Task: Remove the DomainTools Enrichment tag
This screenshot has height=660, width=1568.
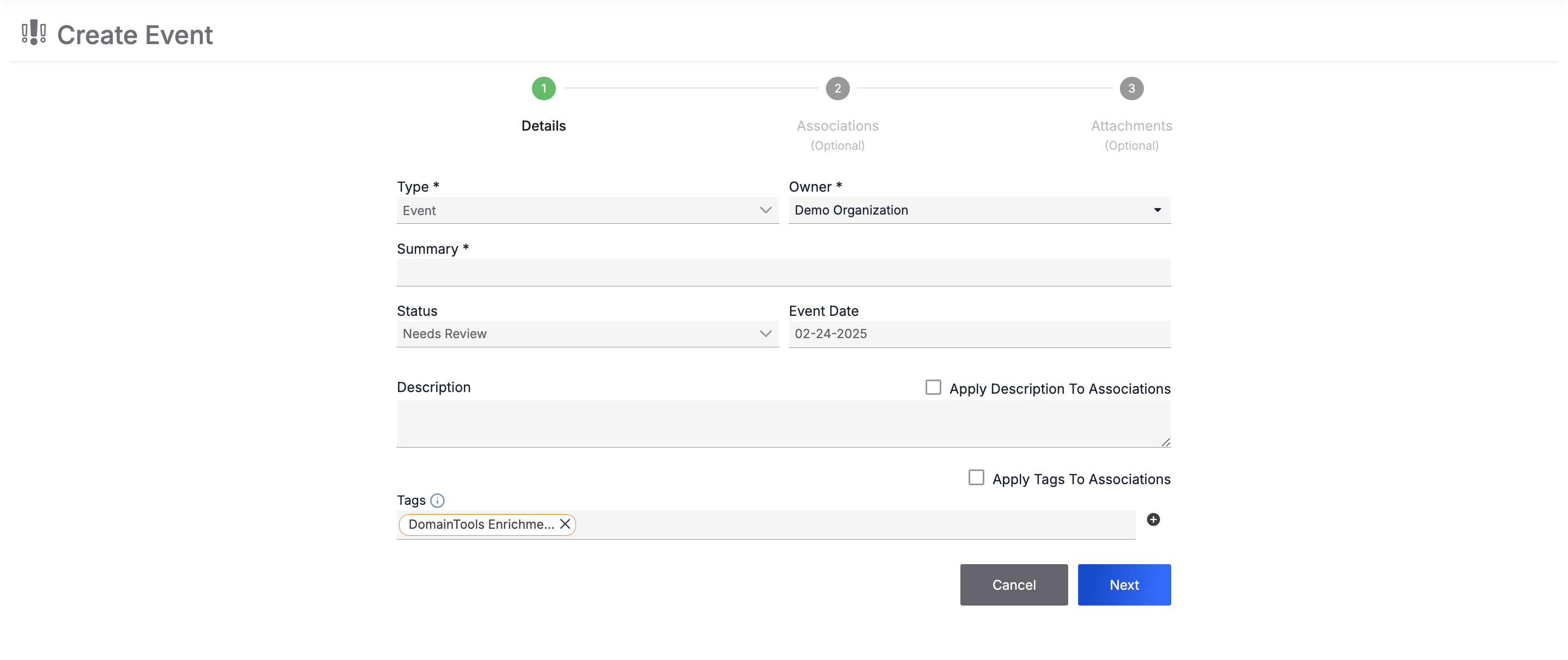Action: 565,524
